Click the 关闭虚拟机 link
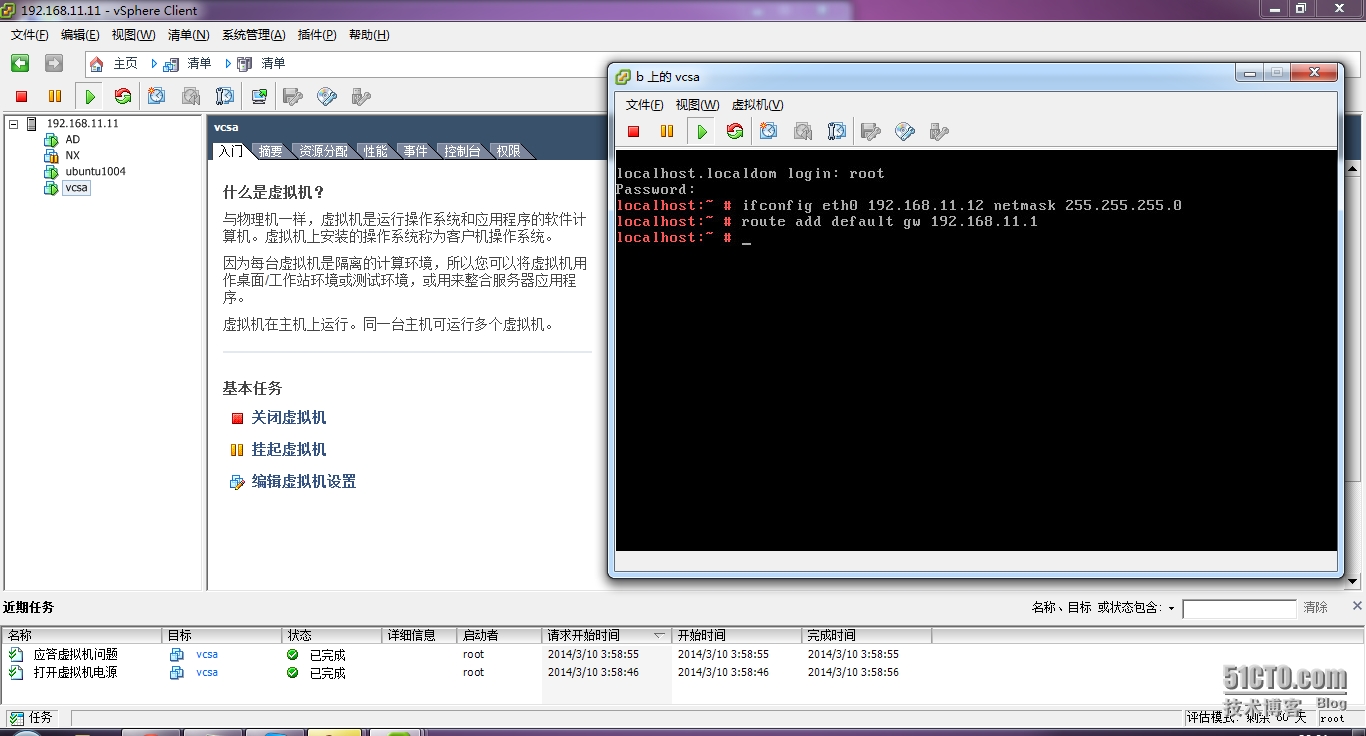Viewport: 1366px width, 736px height. click(x=289, y=418)
